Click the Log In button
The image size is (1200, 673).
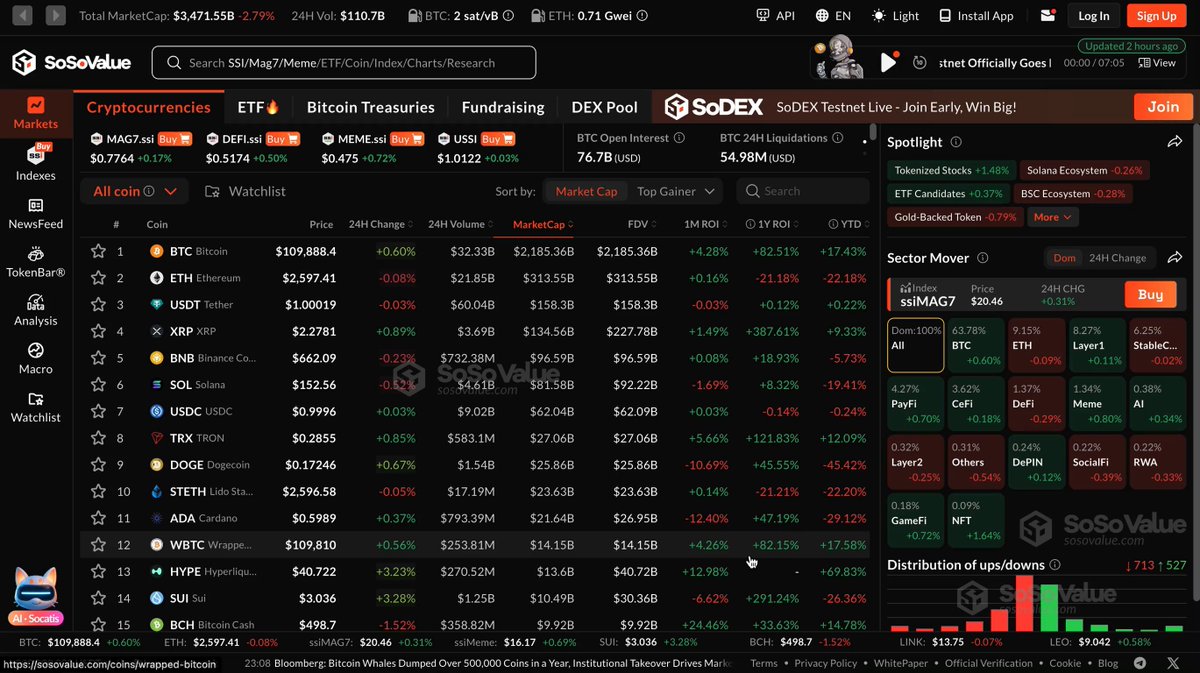(x=1094, y=16)
